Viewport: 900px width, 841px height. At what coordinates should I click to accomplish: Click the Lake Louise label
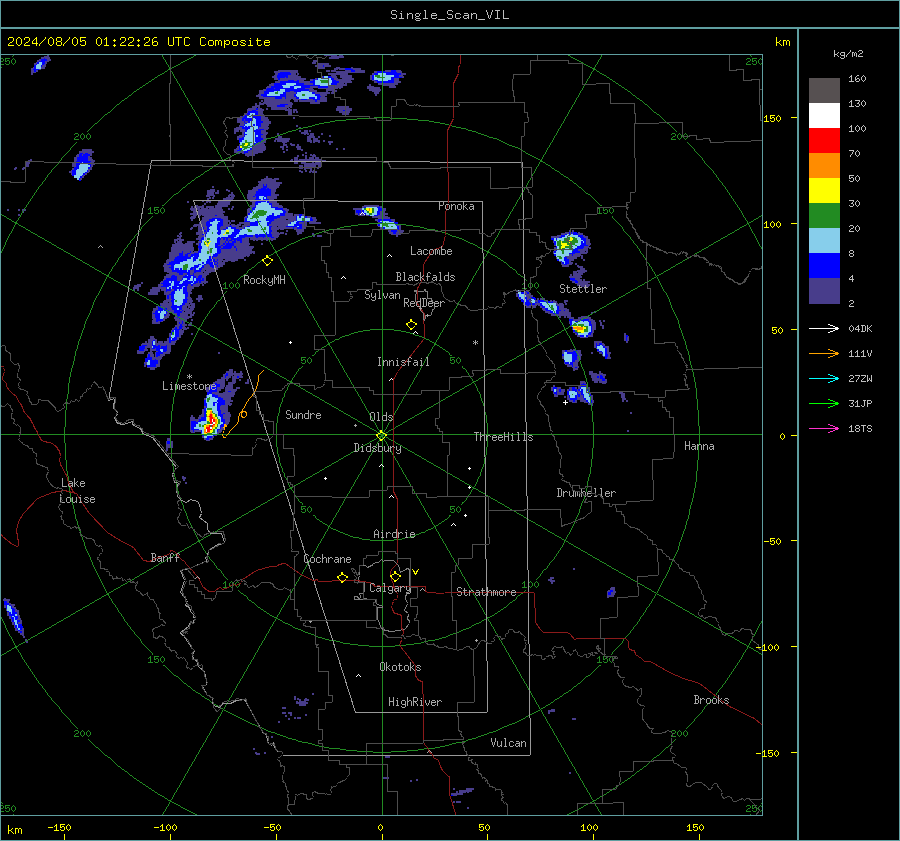(x=77, y=491)
